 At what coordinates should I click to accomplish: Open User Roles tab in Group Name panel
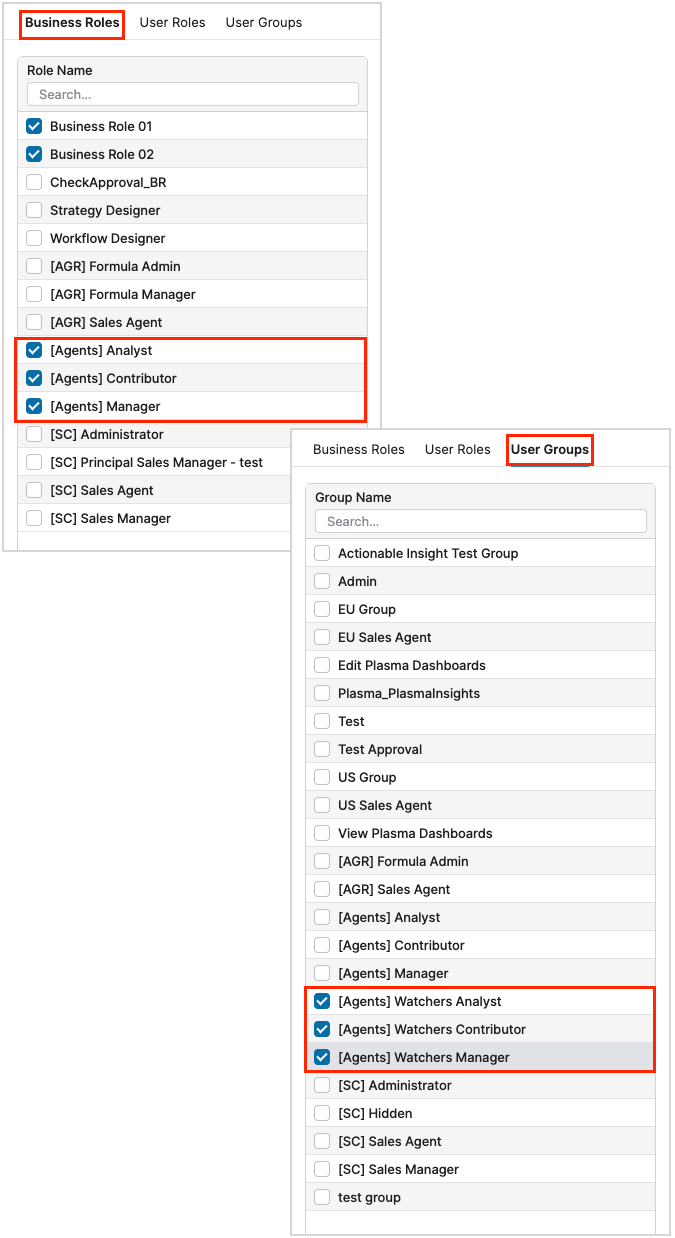click(457, 449)
